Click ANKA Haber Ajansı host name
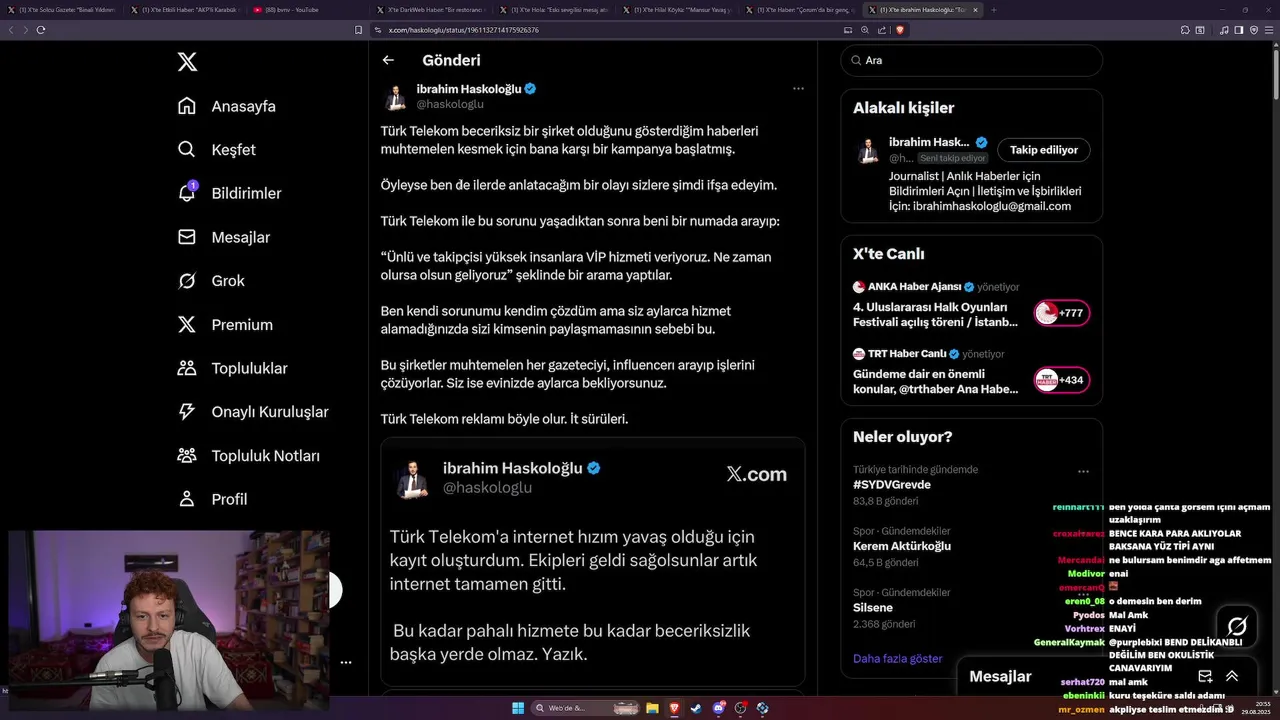This screenshot has width=1280, height=720. 915,287
